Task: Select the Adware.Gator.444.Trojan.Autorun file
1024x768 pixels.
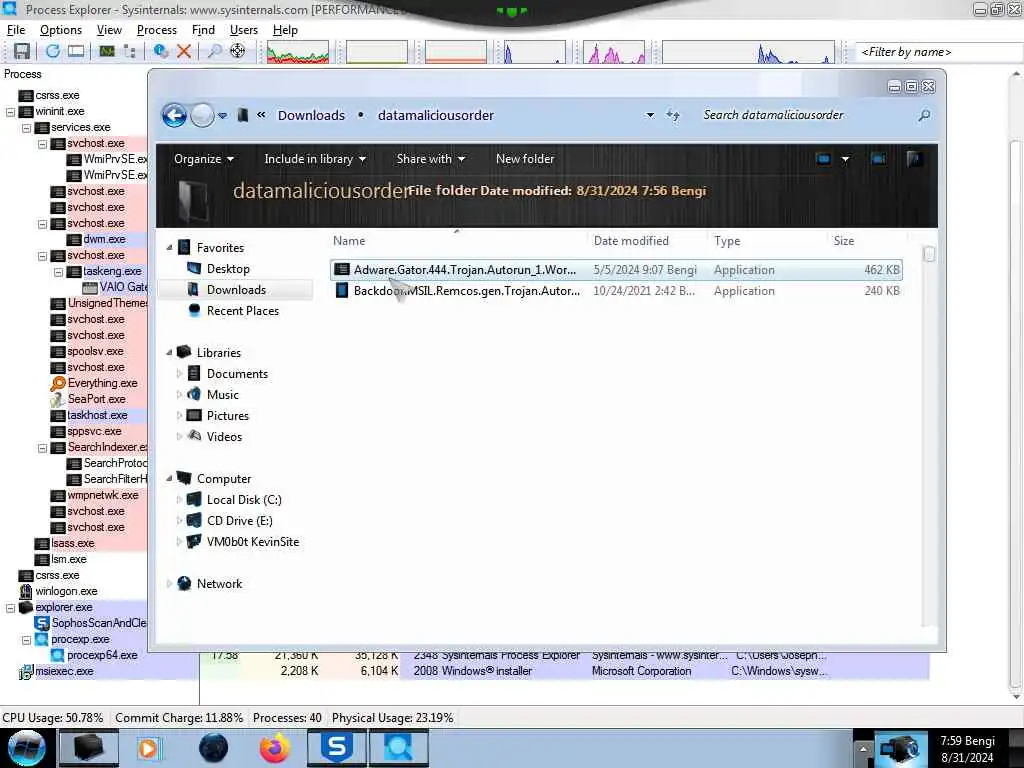Action: point(616,270)
